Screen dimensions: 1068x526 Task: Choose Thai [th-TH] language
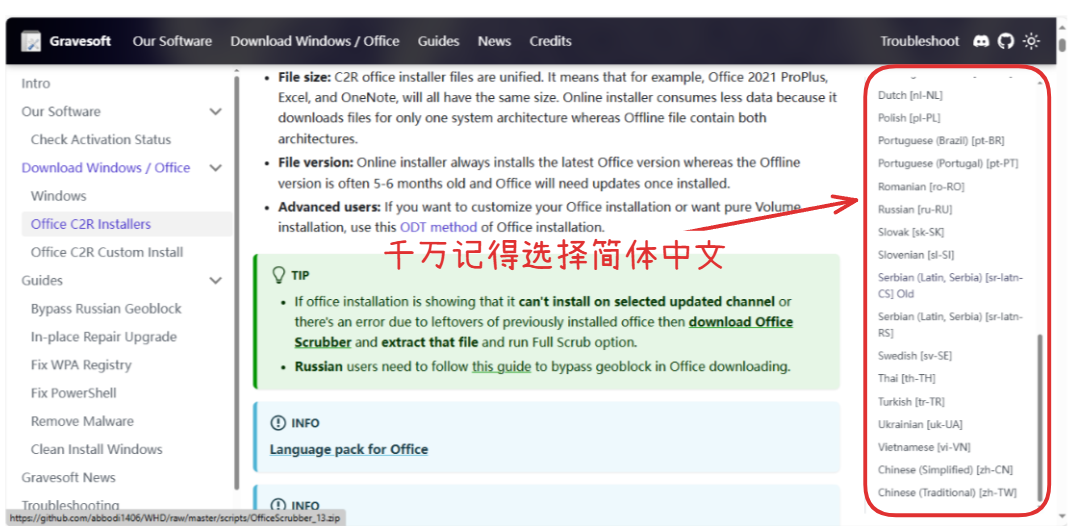pos(907,378)
